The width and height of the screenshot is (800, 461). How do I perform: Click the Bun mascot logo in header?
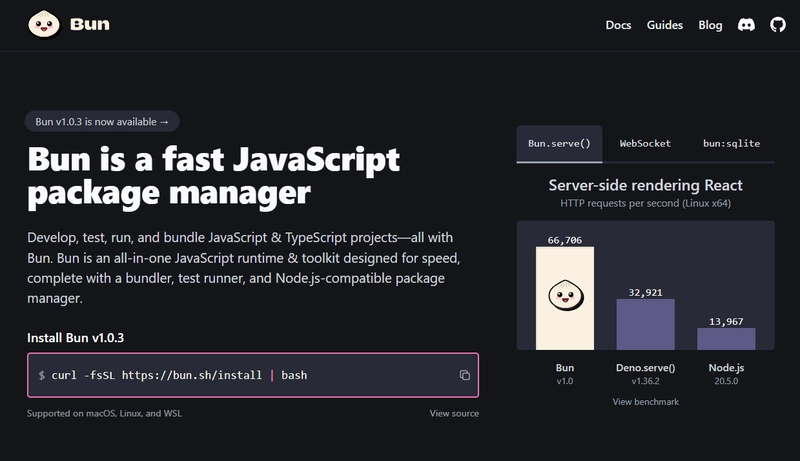[44, 24]
